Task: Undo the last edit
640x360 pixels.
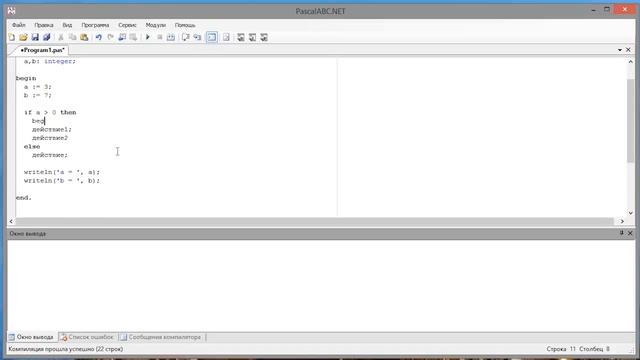Action: (98, 38)
